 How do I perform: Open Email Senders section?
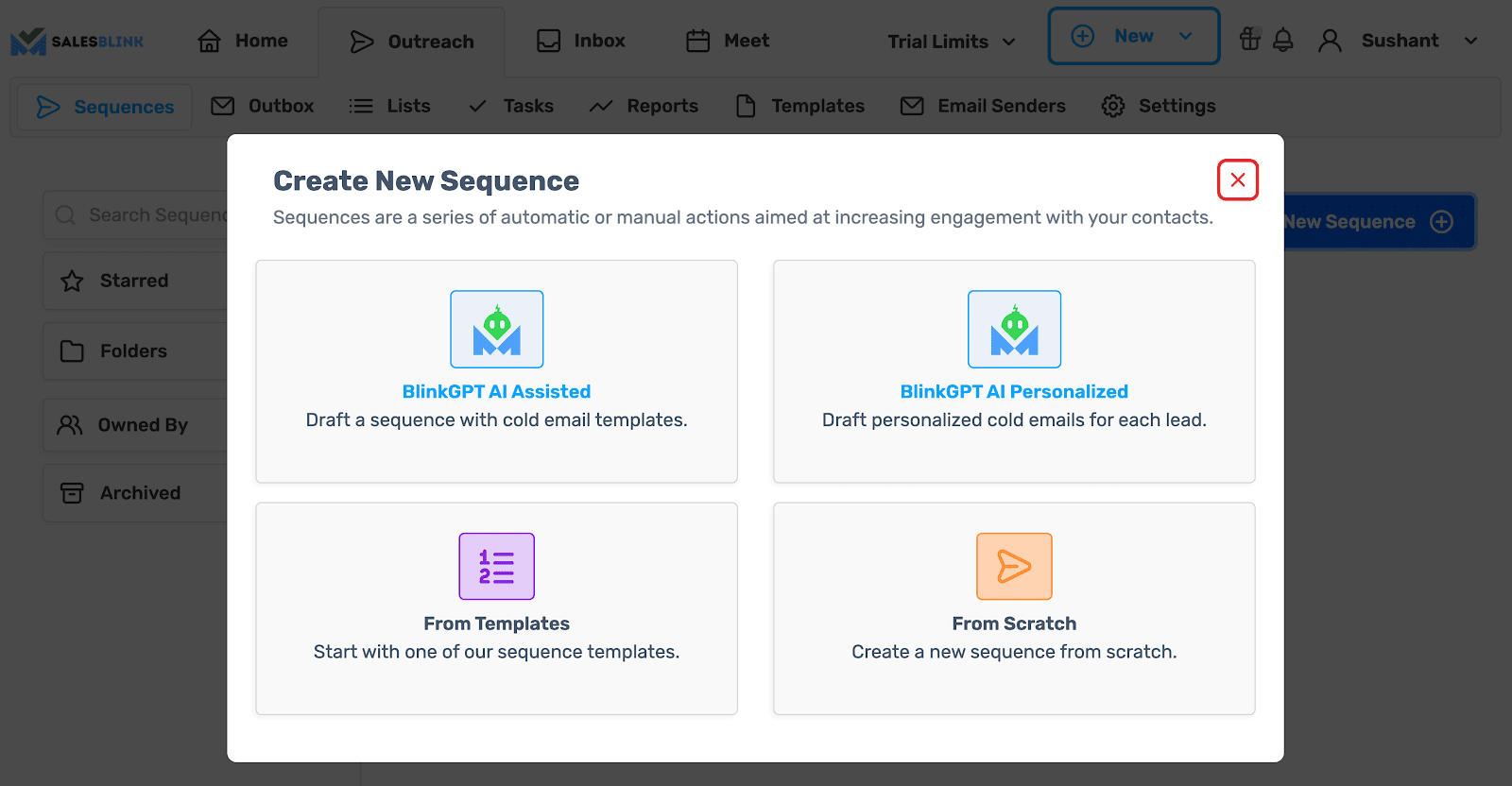(983, 106)
